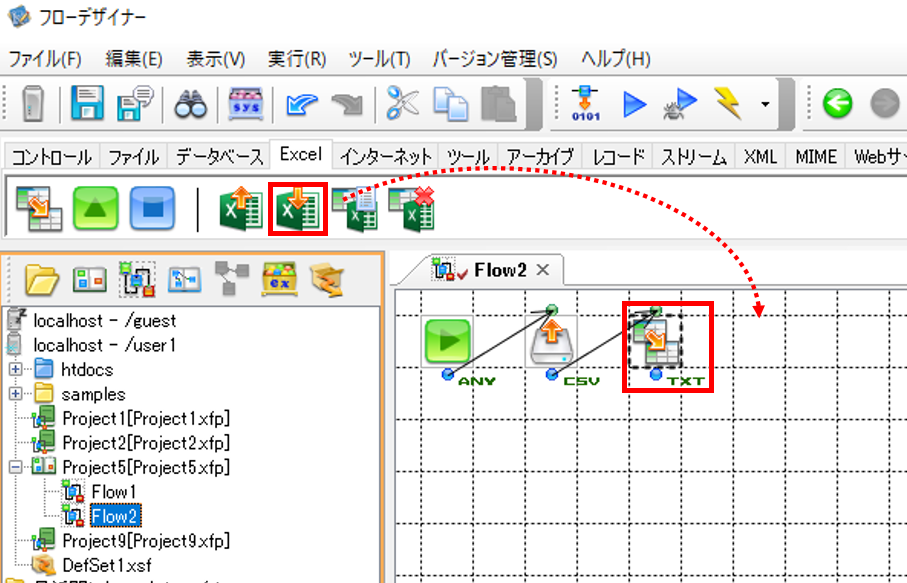
Task: Navigate back with green arrow
Action: point(838,104)
